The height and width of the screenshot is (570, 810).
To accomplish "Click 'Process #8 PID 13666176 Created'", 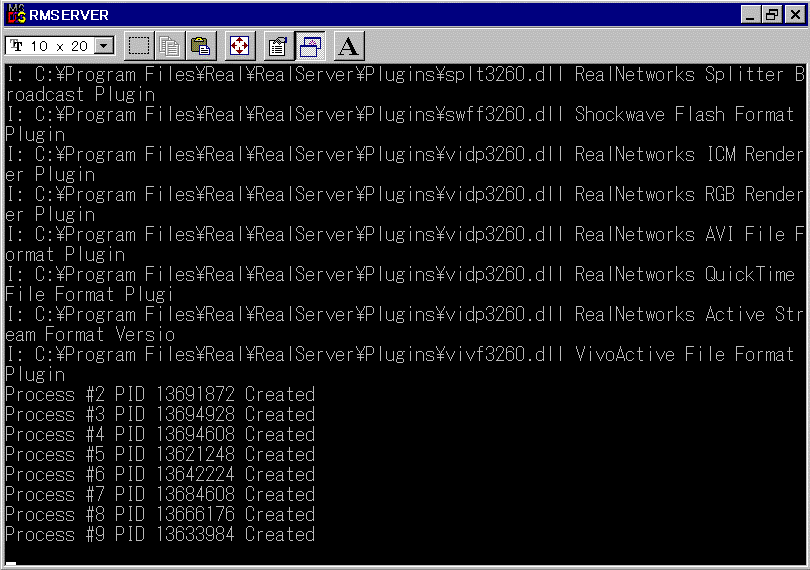I will [160, 514].
